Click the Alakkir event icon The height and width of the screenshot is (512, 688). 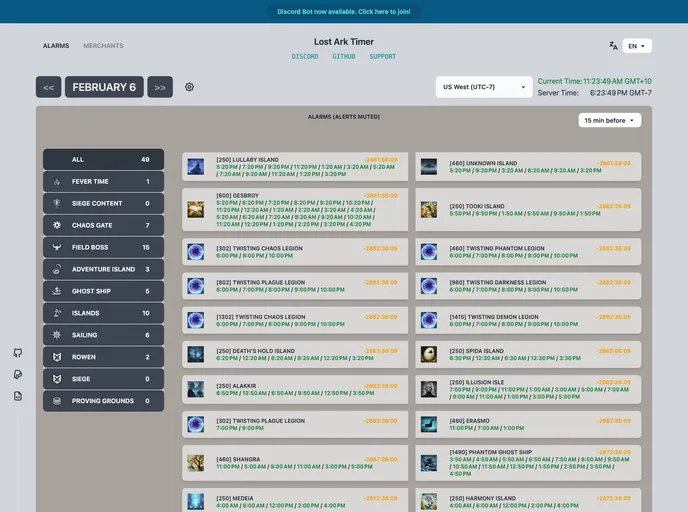point(196,389)
